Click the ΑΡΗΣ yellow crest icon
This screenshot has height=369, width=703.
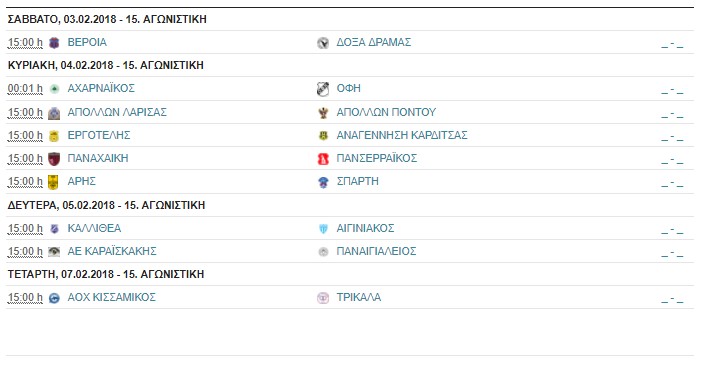pyautogui.click(x=53, y=182)
